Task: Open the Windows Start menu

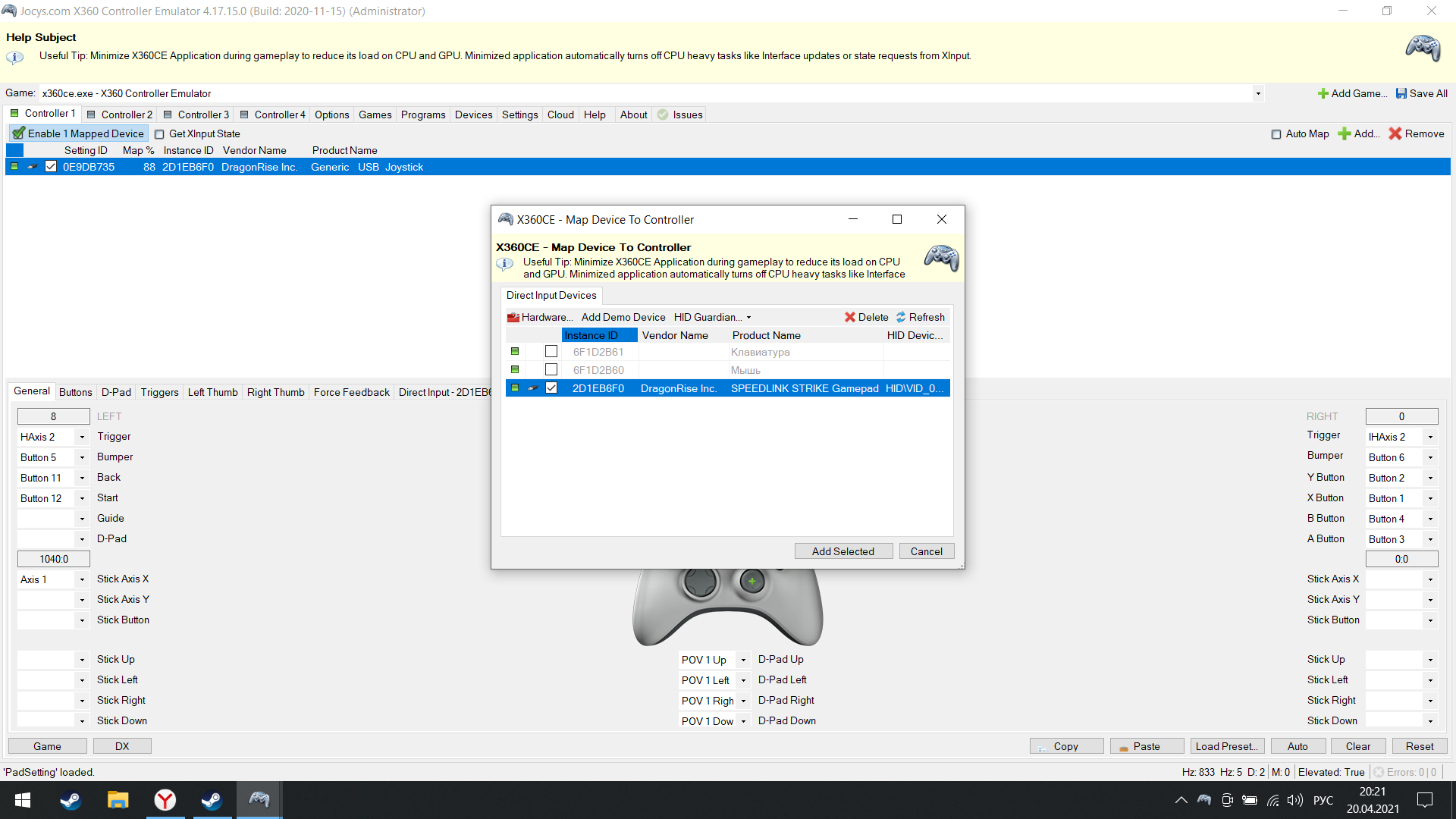Action: (23, 800)
